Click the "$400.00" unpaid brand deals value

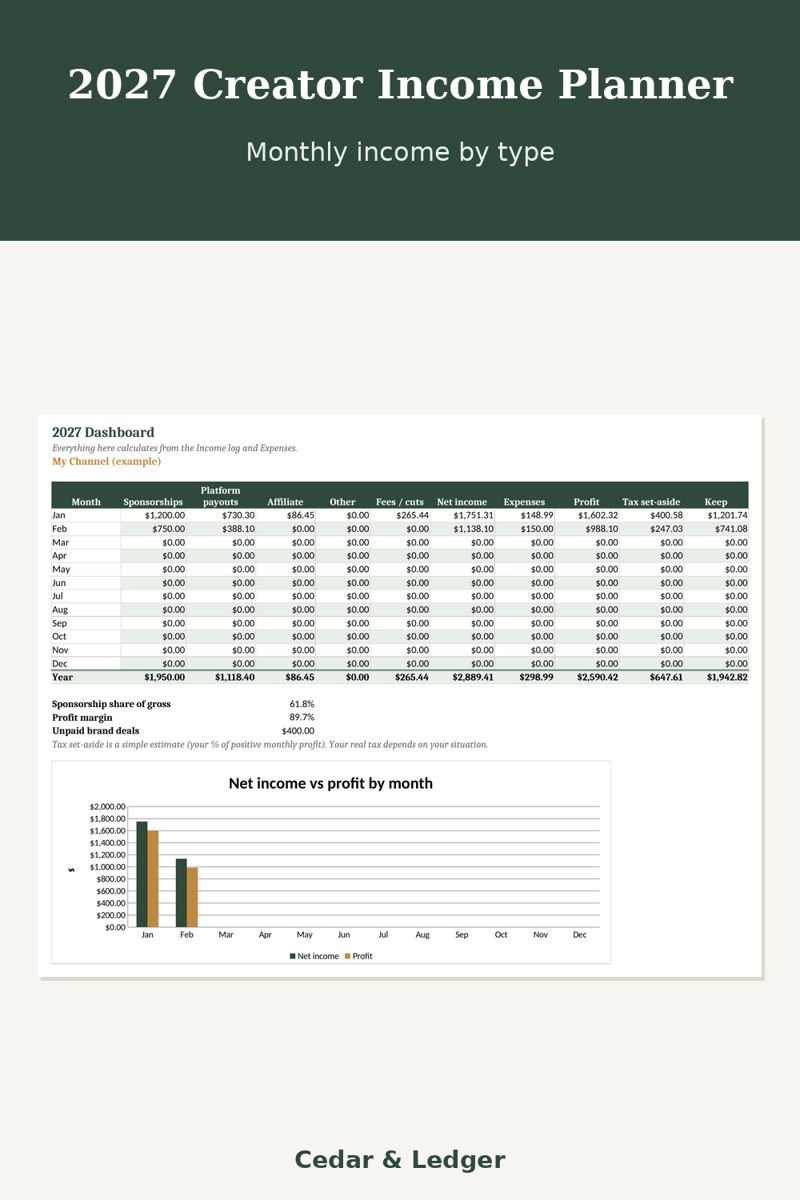[x=298, y=731]
